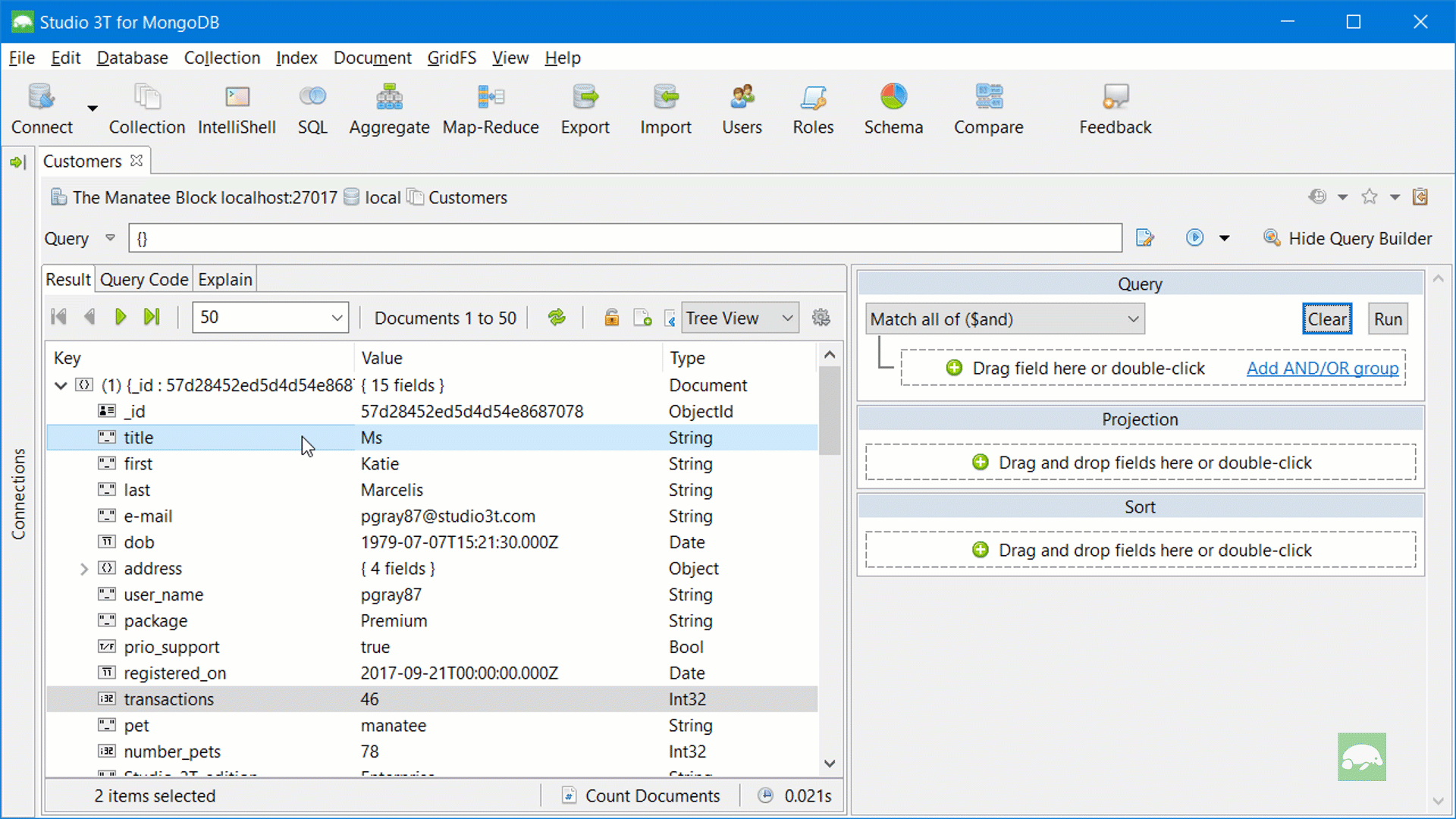
Task: Click the Projection drop area
Action: [x=1141, y=463]
